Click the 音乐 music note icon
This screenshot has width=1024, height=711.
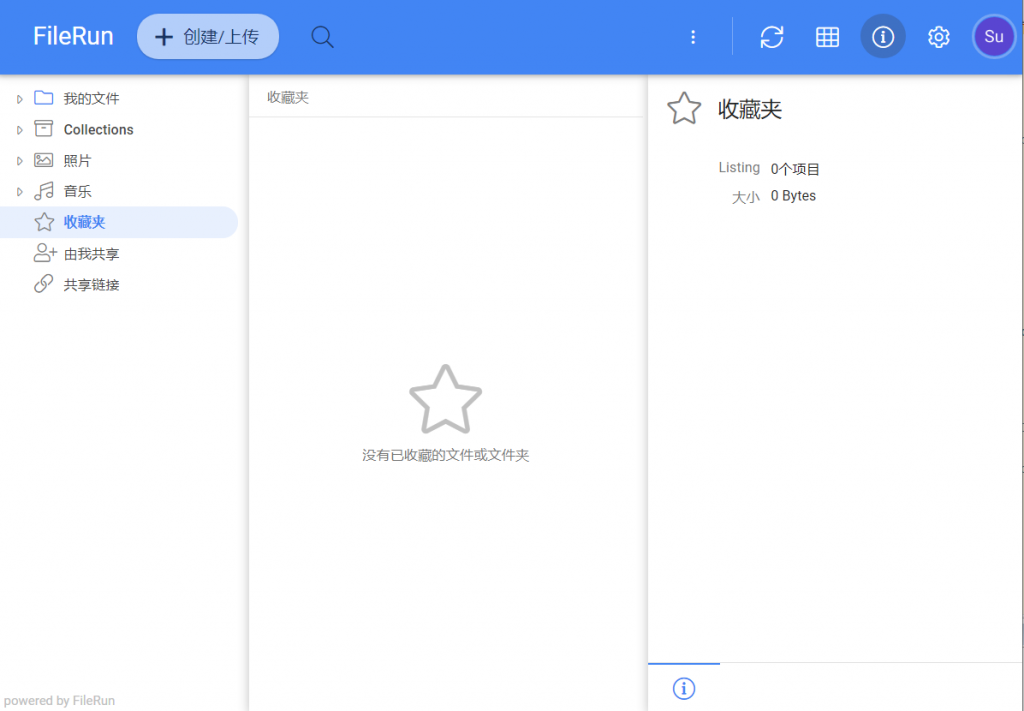(44, 191)
